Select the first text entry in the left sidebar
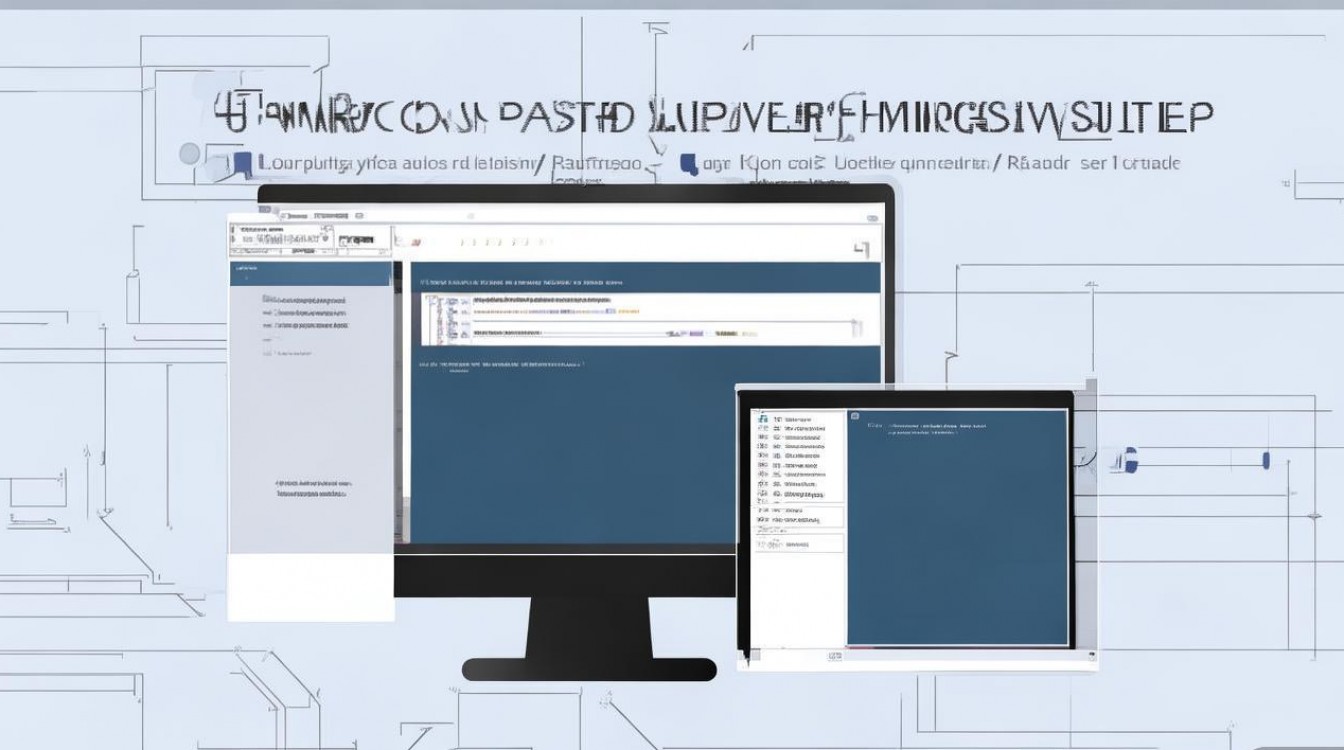This screenshot has height=750, width=1344. tap(305, 299)
